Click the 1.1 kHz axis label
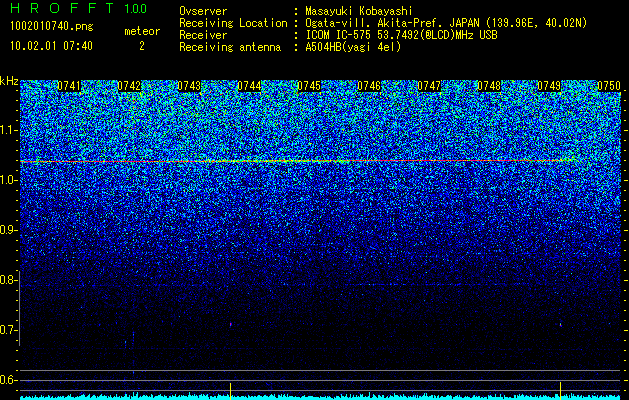The width and height of the screenshot is (629, 400). pyautogui.click(x=8, y=130)
